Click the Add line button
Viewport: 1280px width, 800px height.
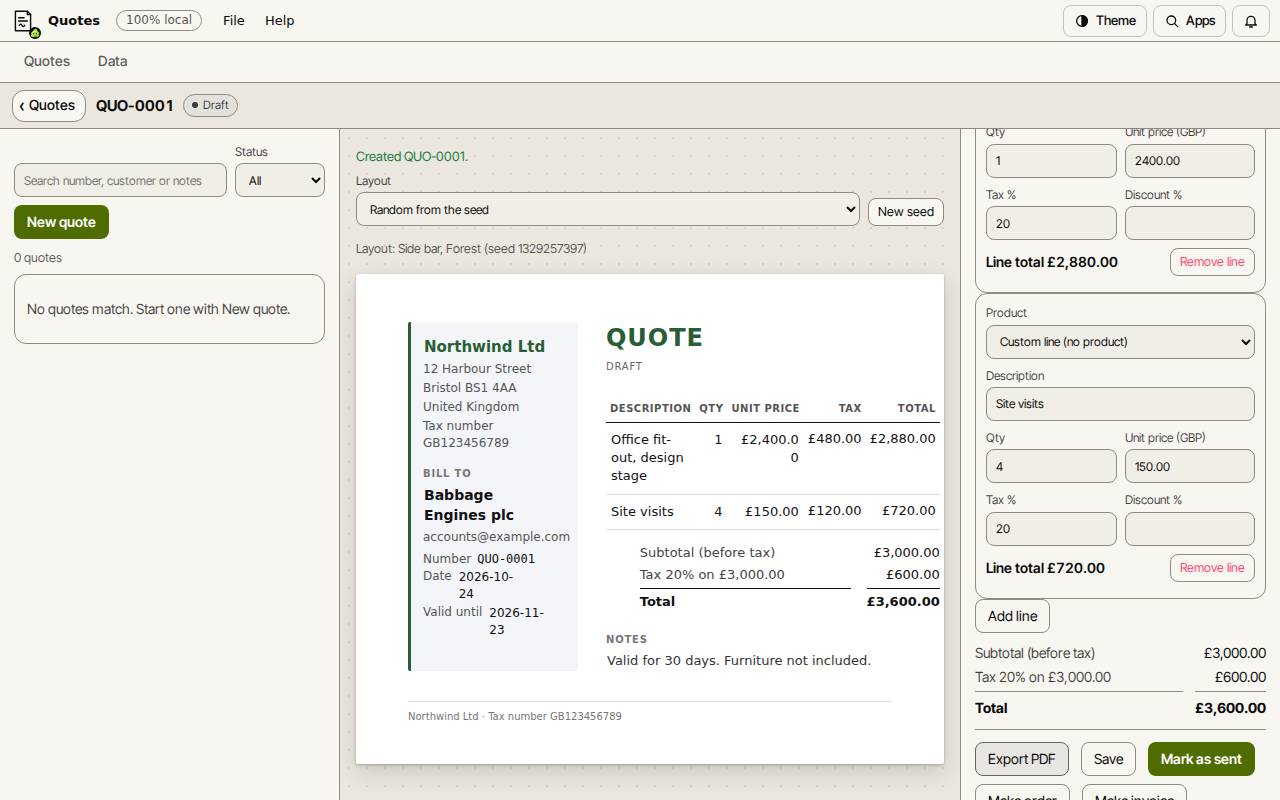pyautogui.click(x=1012, y=616)
